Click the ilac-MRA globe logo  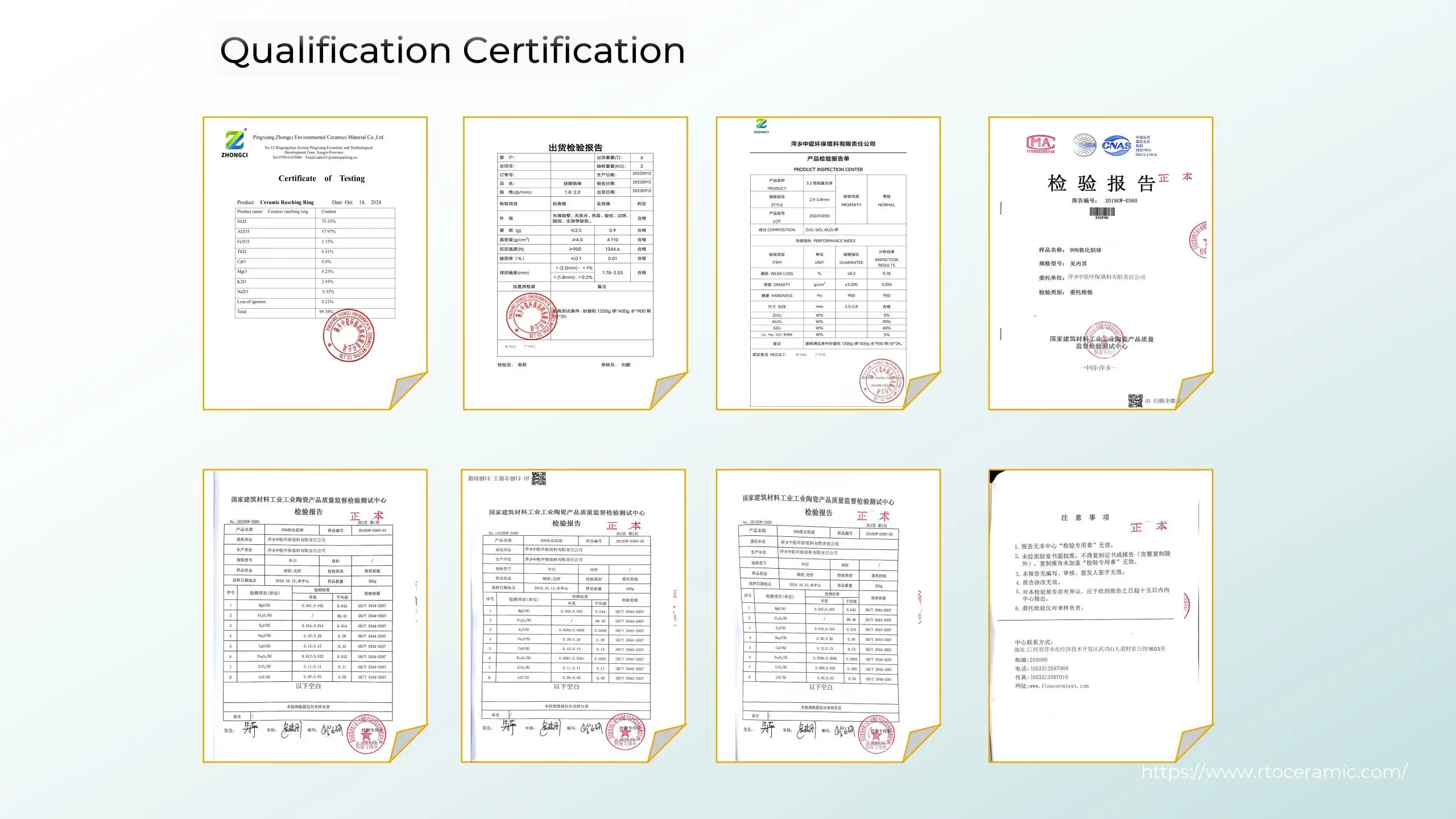click(x=1085, y=145)
